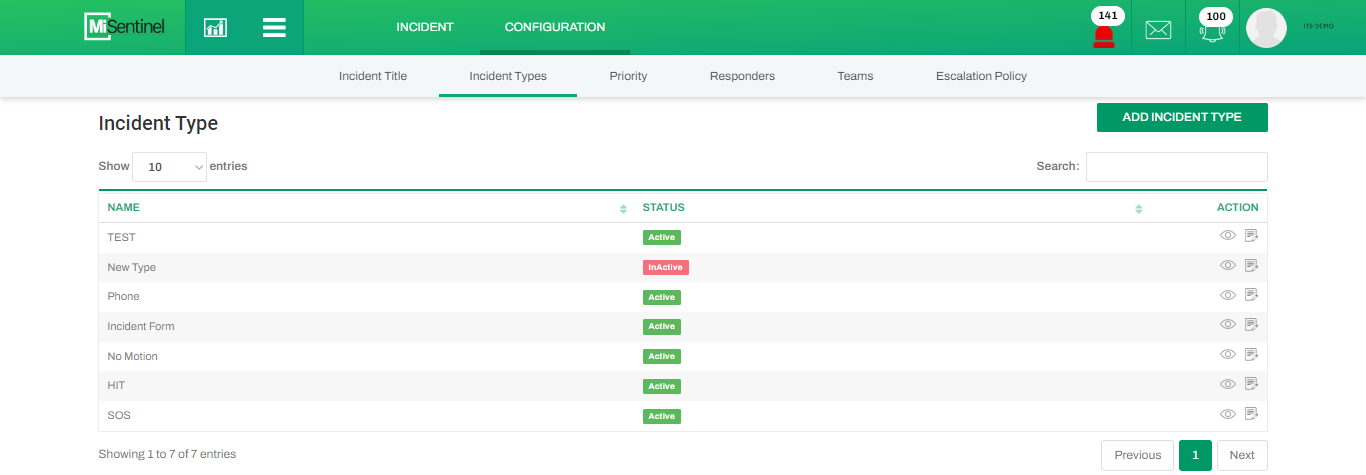View the New Type row via eye icon
The height and width of the screenshot is (475, 1366).
coord(1228,266)
